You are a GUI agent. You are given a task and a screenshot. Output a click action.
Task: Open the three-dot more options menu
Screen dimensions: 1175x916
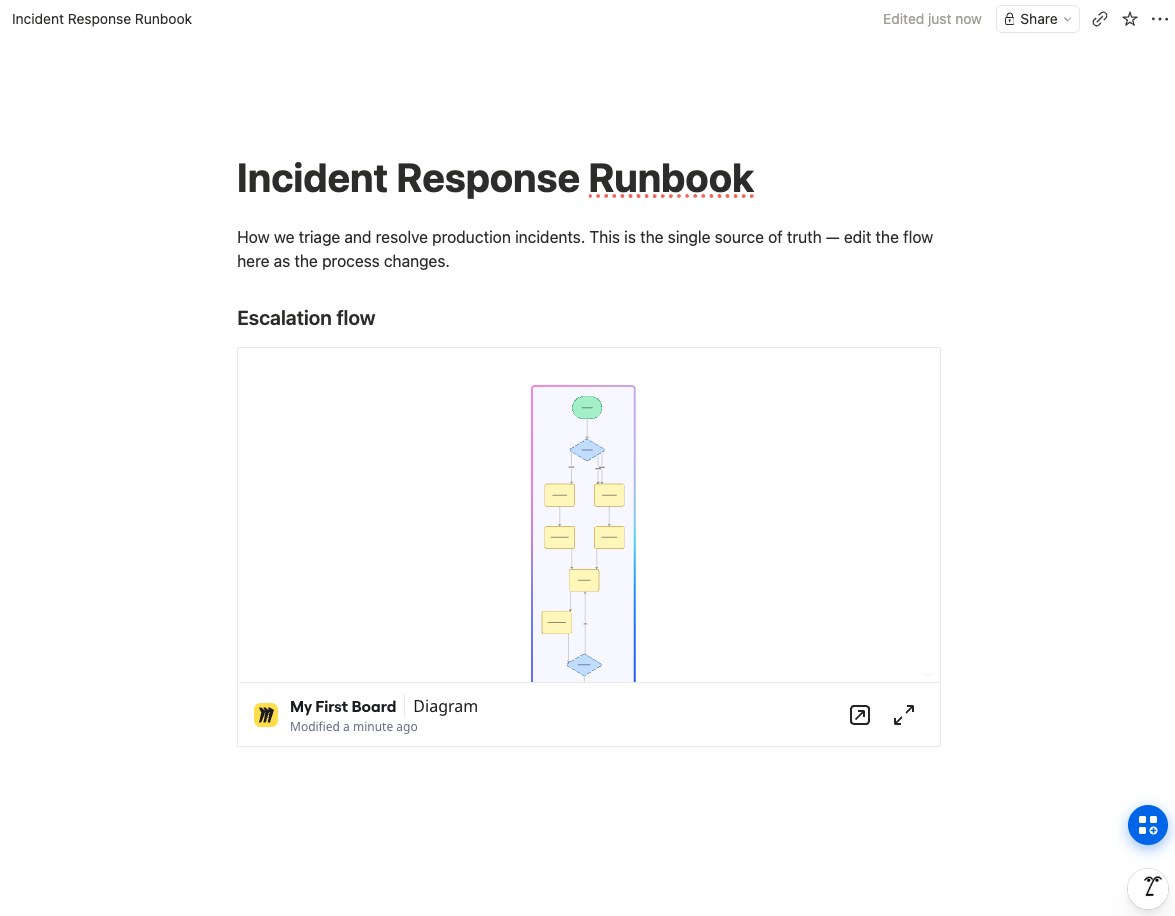tap(1159, 19)
